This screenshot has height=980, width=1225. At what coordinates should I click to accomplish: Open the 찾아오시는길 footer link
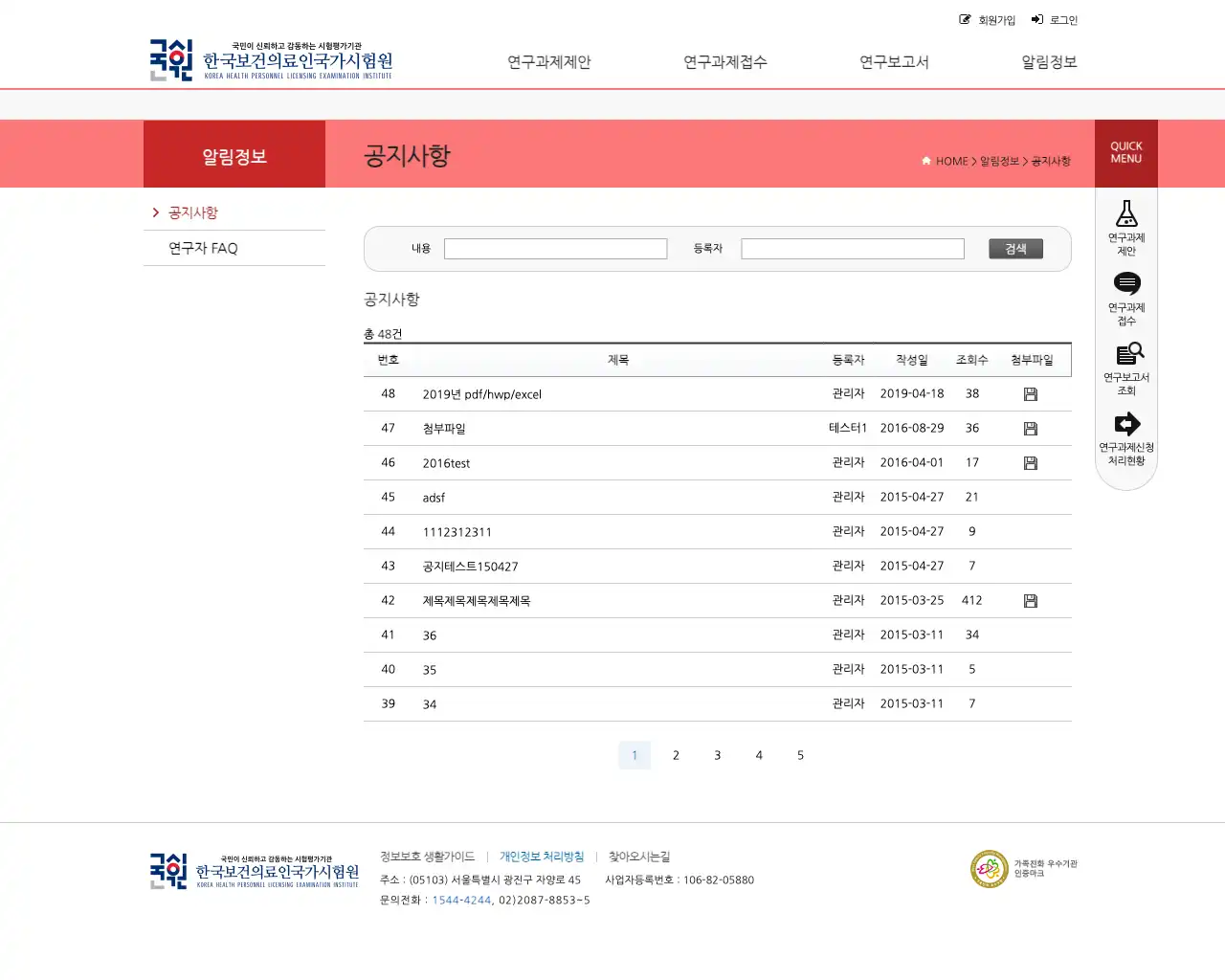(x=639, y=857)
